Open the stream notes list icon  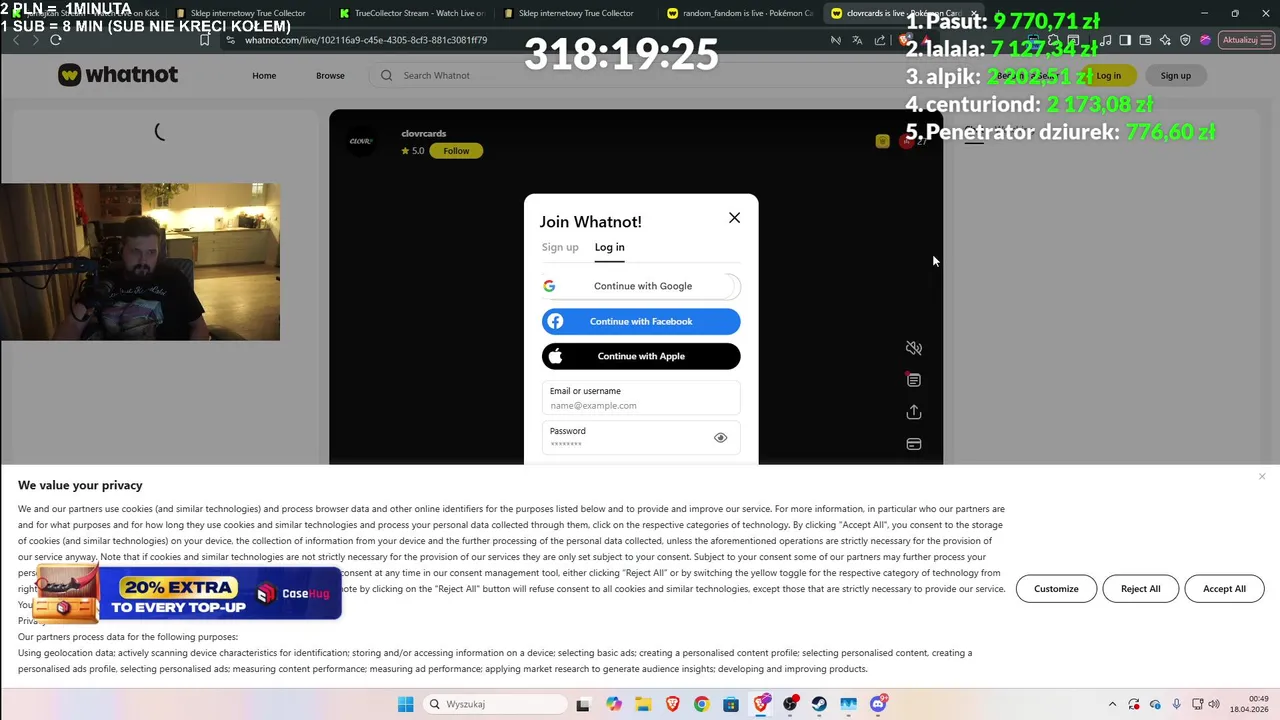click(913, 380)
